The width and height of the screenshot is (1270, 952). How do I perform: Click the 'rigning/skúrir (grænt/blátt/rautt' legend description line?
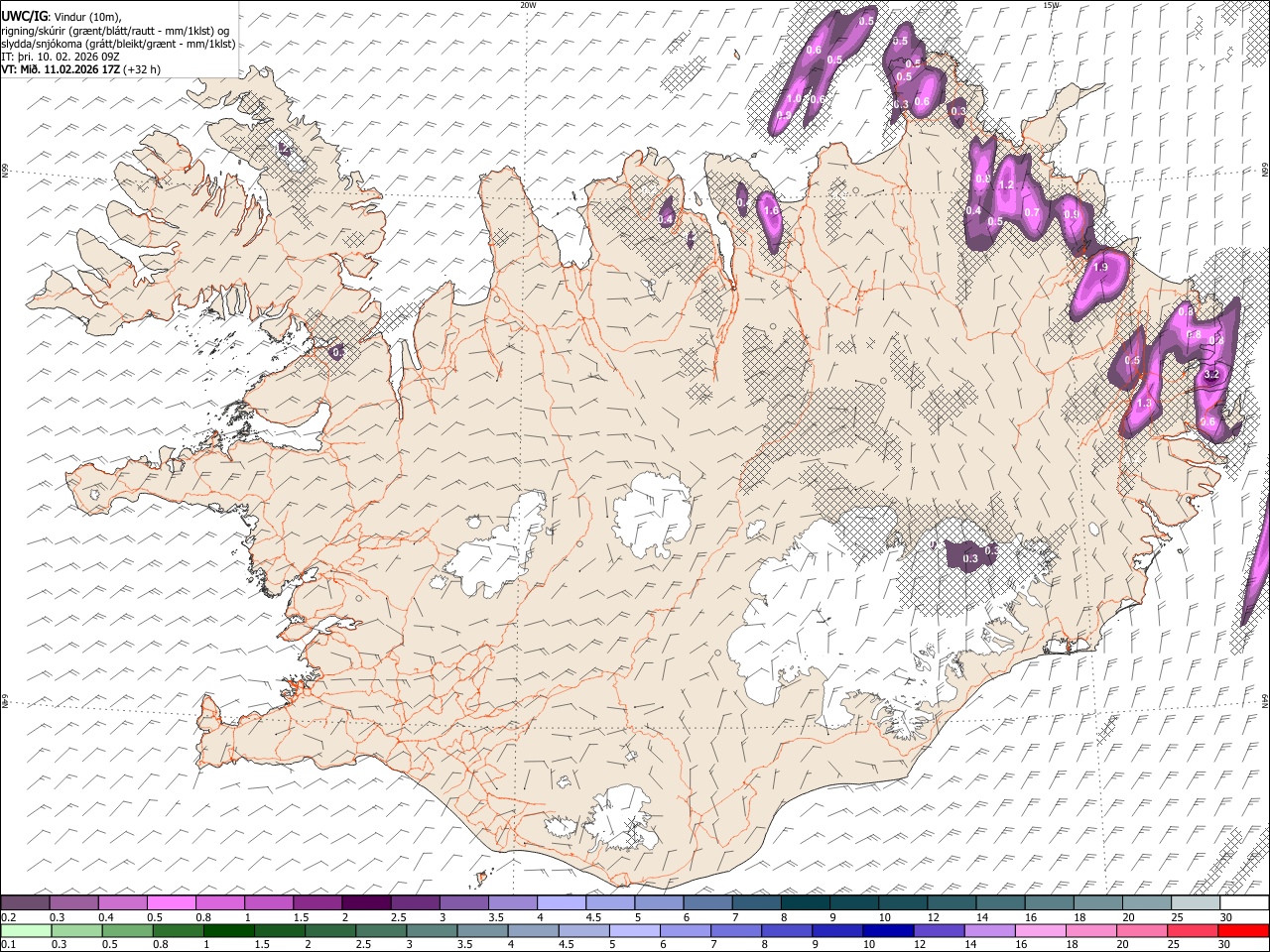[115, 31]
